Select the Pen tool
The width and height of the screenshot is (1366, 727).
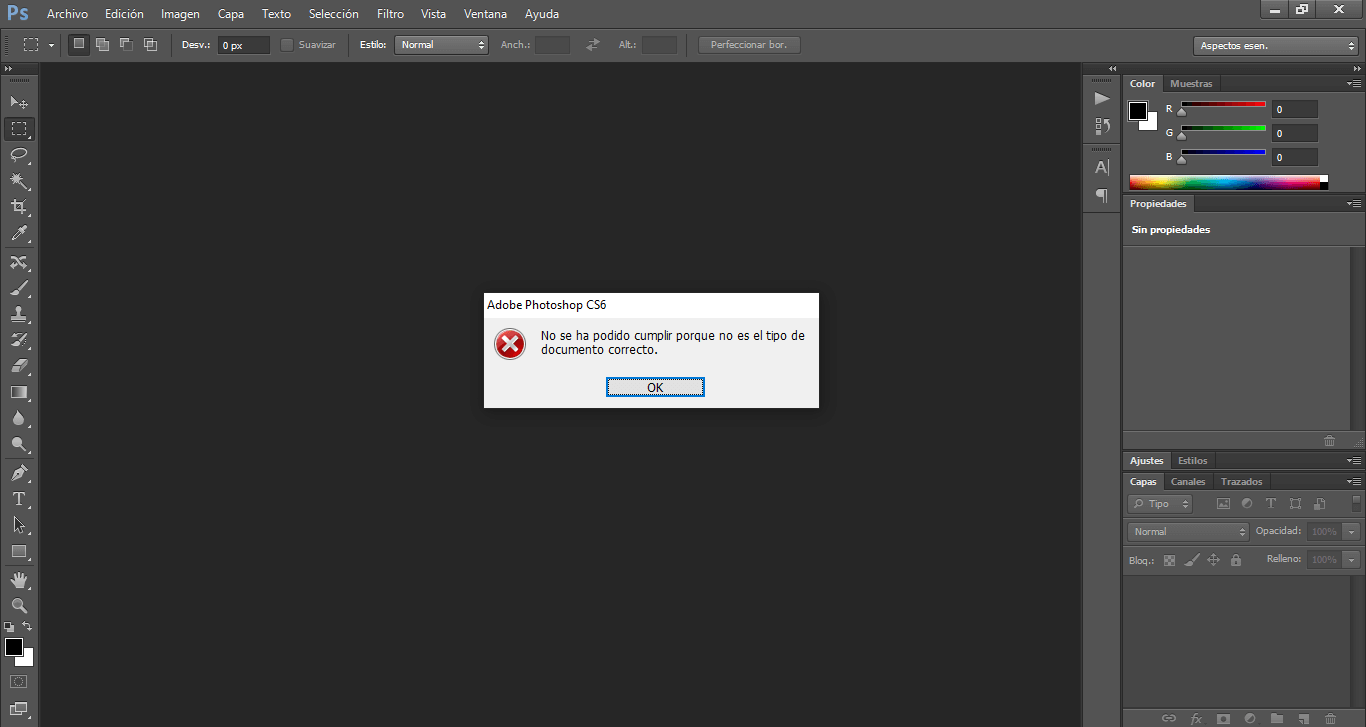pyautogui.click(x=19, y=472)
